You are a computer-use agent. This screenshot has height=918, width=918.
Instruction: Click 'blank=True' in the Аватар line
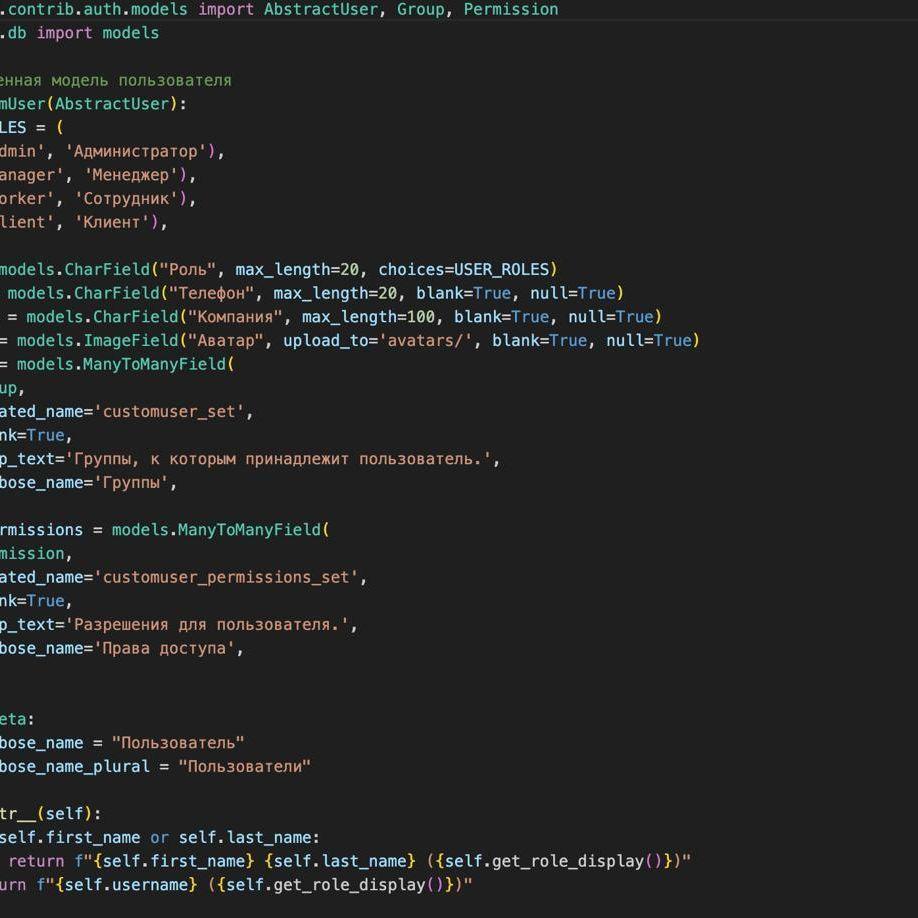click(539, 341)
